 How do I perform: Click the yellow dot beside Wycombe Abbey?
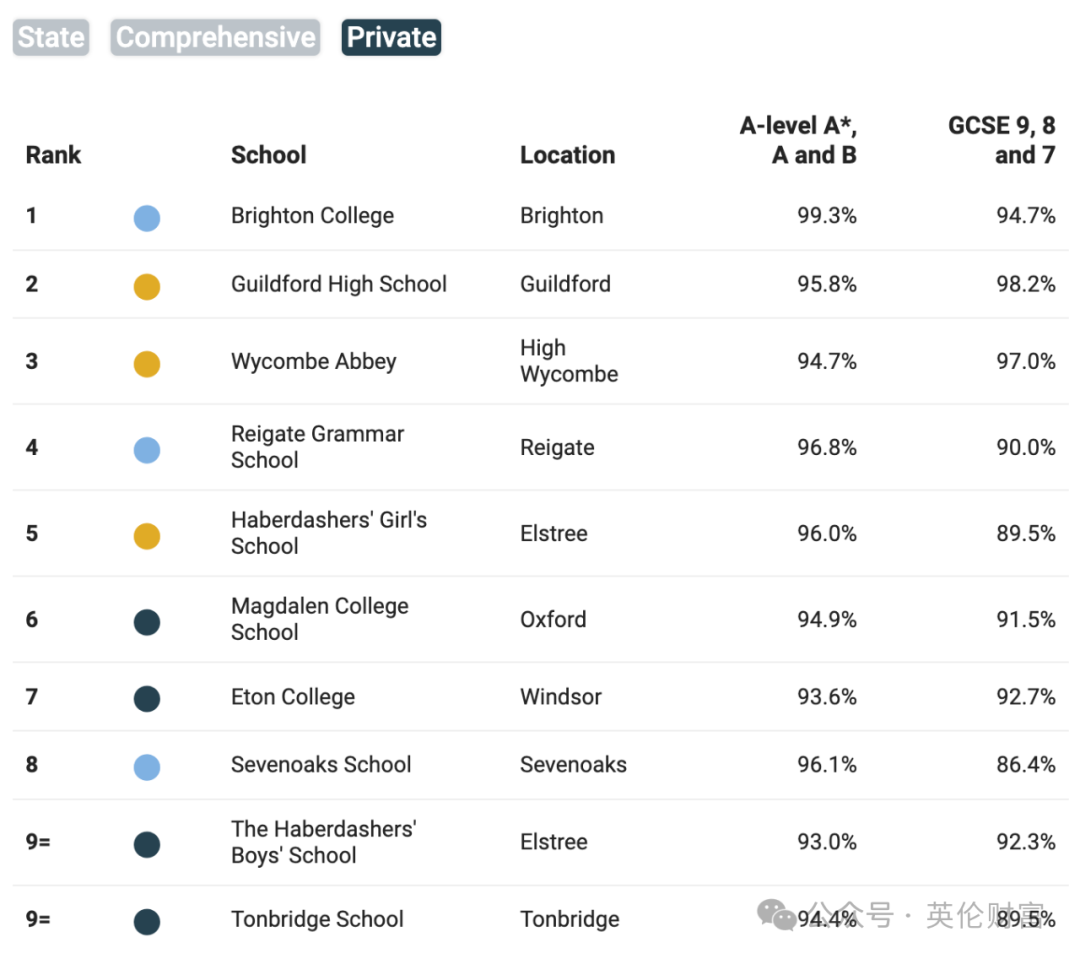[147, 364]
